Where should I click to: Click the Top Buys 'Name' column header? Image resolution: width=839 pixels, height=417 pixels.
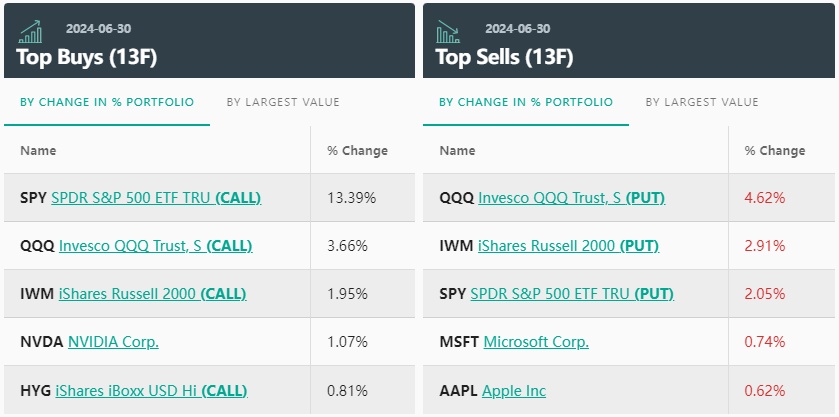(38, 151)
